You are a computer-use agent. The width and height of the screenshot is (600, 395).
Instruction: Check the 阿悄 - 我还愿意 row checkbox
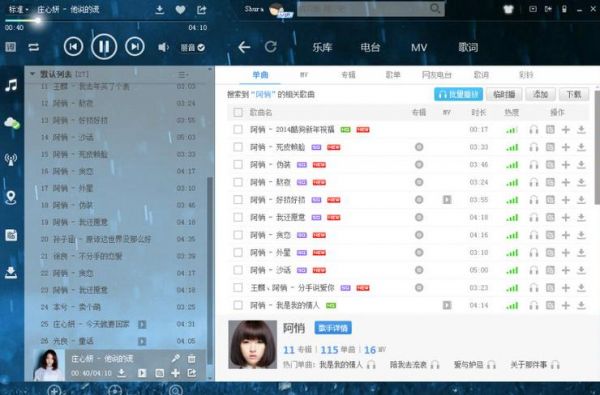(x=238, y=217)
